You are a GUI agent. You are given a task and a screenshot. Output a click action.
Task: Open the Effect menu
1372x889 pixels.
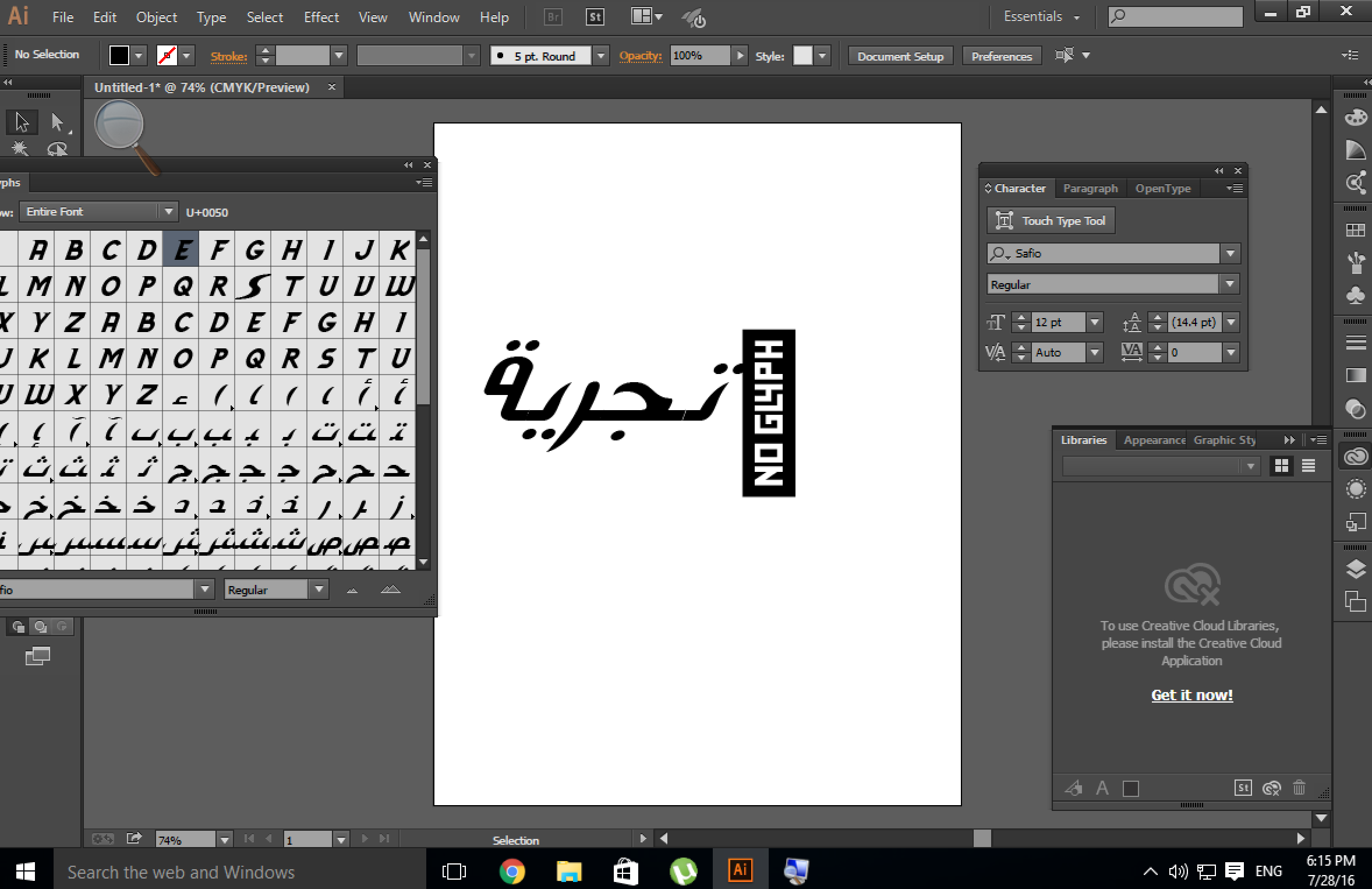321,17
